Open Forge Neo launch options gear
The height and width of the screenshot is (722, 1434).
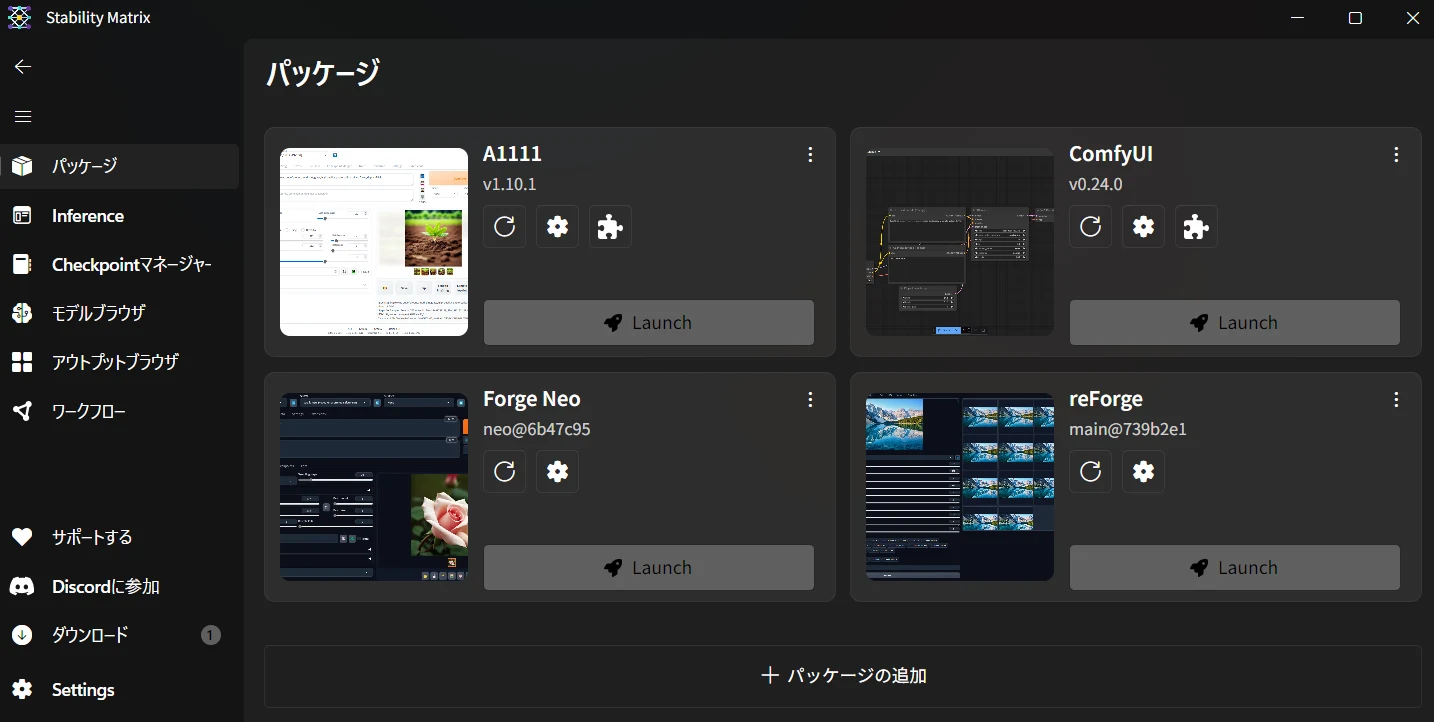558,471
